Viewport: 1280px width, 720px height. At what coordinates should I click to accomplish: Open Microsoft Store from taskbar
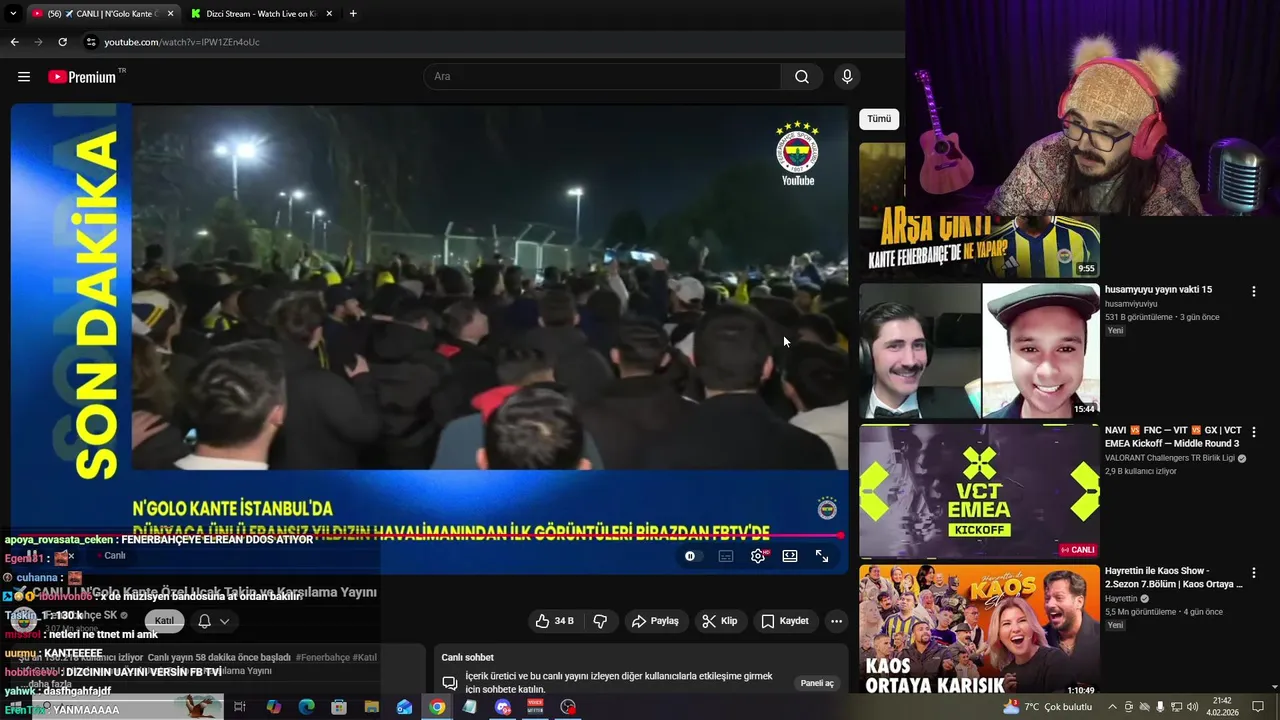click(339, 707)
